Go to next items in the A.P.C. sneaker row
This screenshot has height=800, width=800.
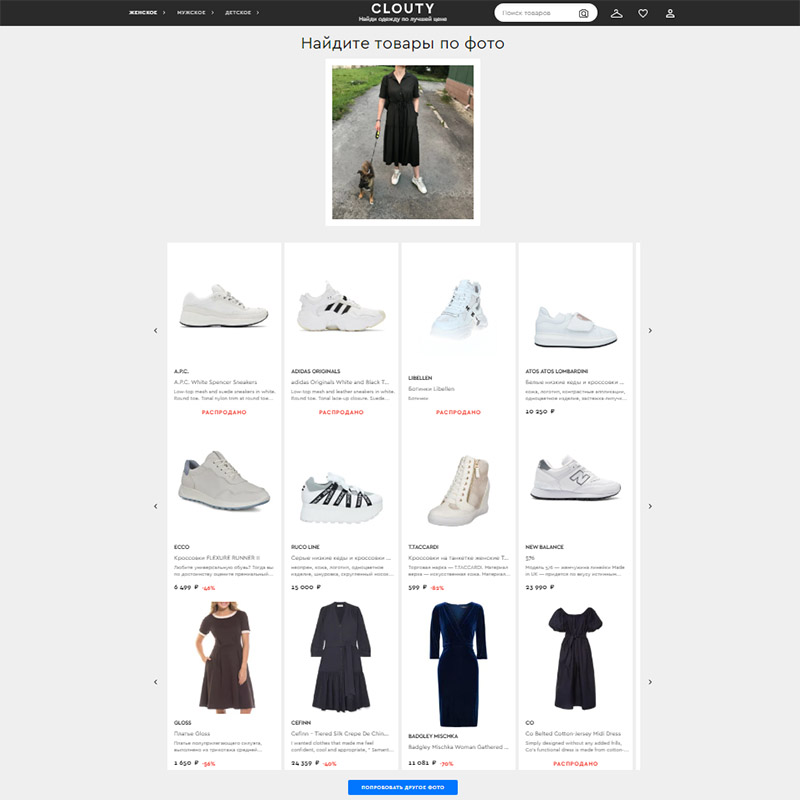coord(650,331)
